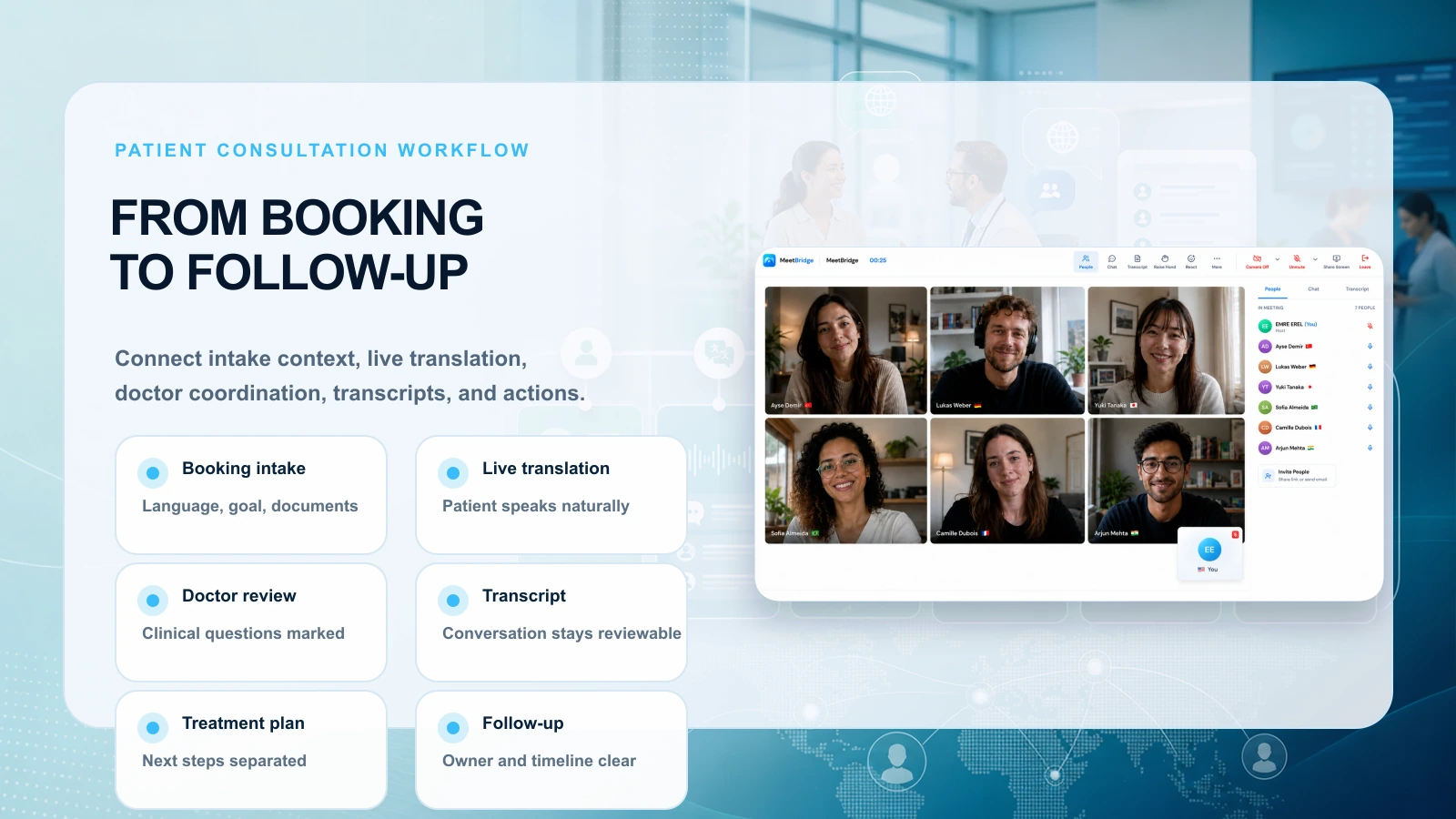Select Camille Dubois's video tile

click(1007, 480)
